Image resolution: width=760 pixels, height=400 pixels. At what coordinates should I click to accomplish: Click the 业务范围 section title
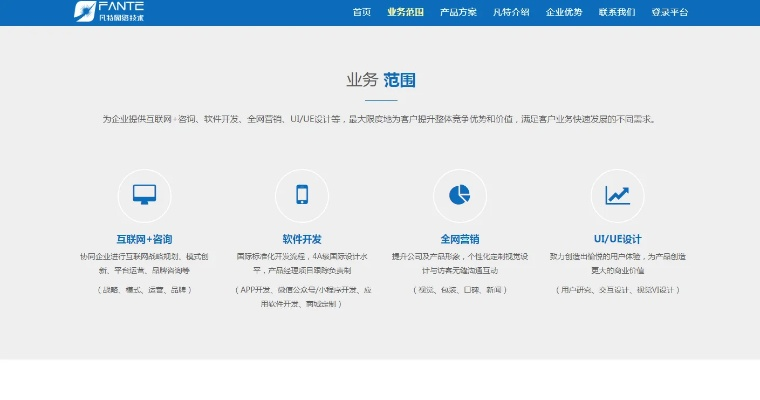(380, 80)
